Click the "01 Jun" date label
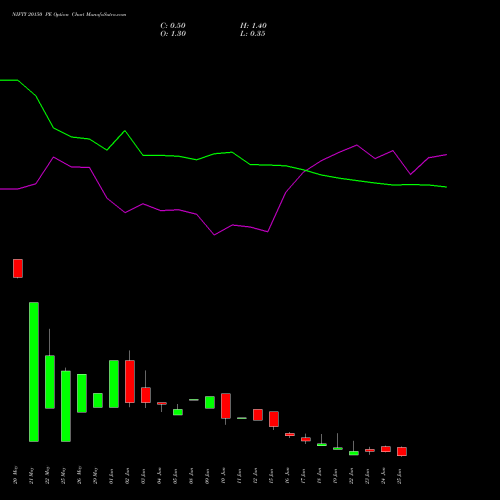Viewport: 500px width, 500px height. pos(111,476)
